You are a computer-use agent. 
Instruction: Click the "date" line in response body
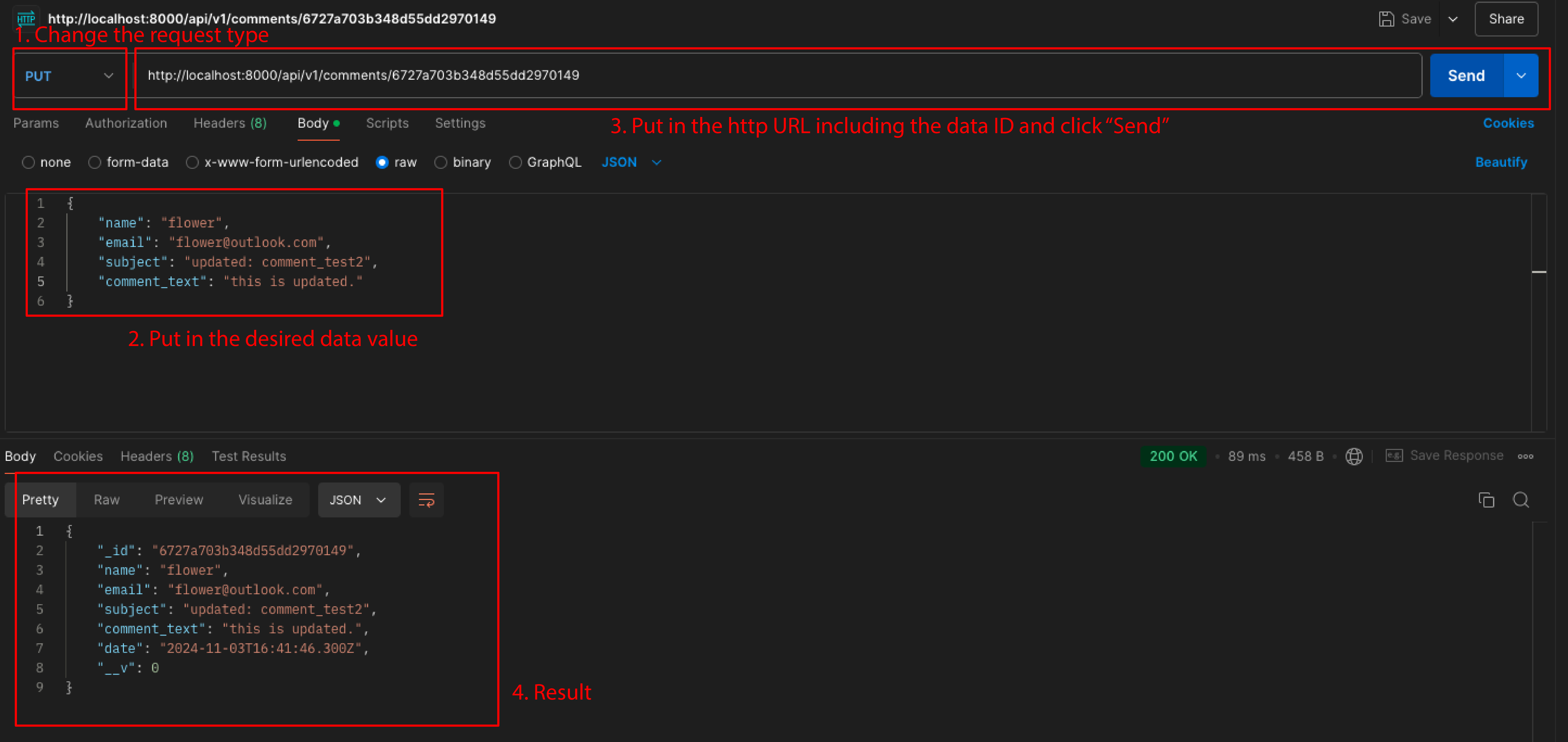[x=233, y=648]
